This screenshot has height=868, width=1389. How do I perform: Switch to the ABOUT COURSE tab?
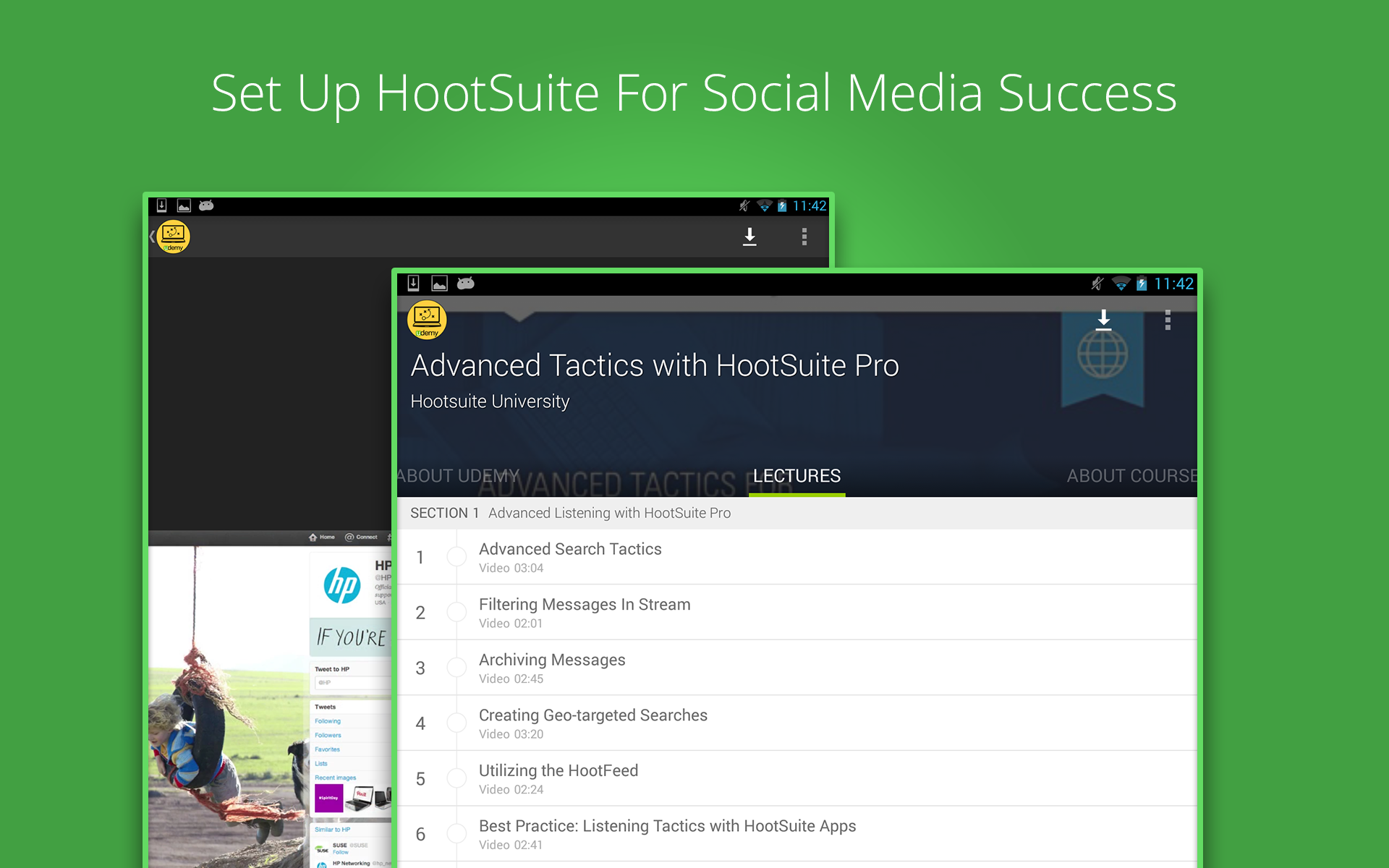pyautogui.click(x=1131, y=476)
